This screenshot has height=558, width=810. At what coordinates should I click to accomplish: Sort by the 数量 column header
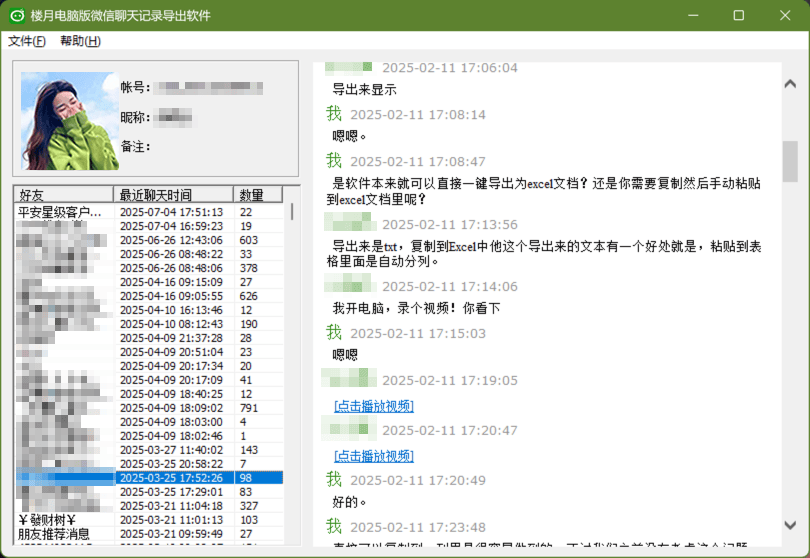pyautogui.click(x=258, y=194)
